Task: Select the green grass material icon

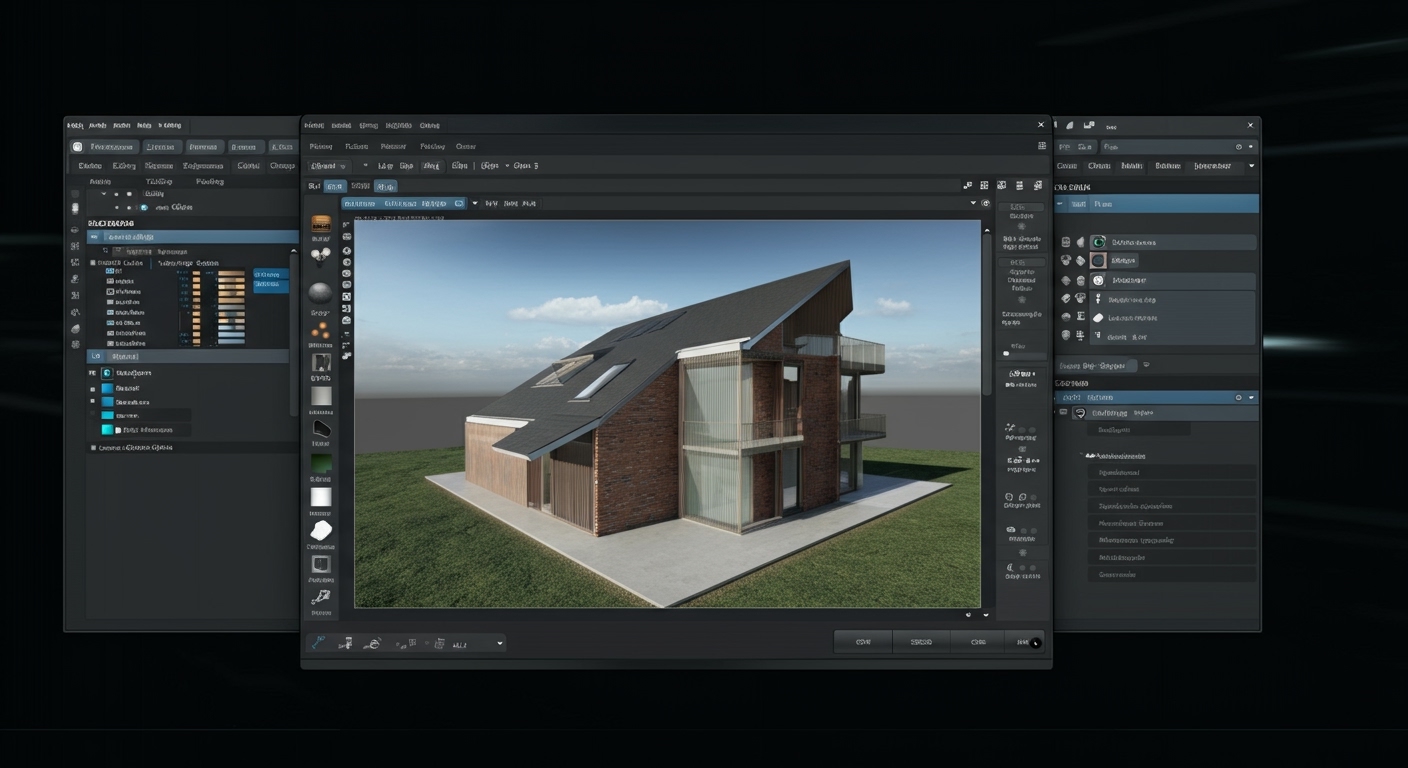Action: coord(321,462)
